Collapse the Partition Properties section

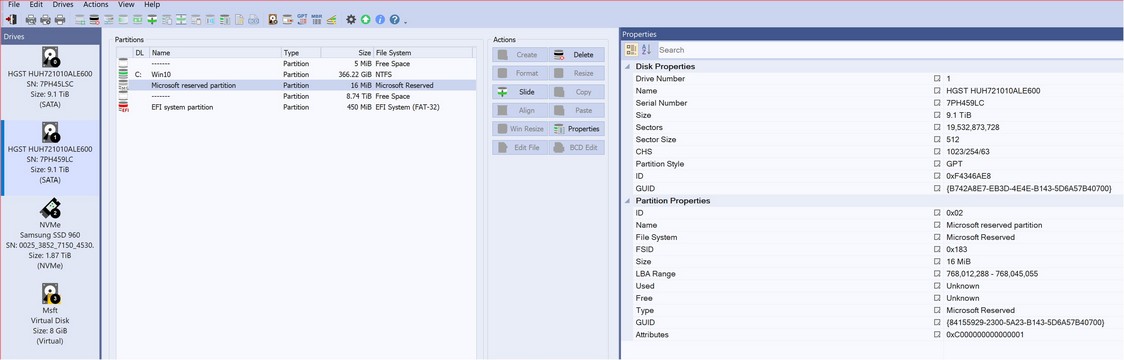[627, 201]
